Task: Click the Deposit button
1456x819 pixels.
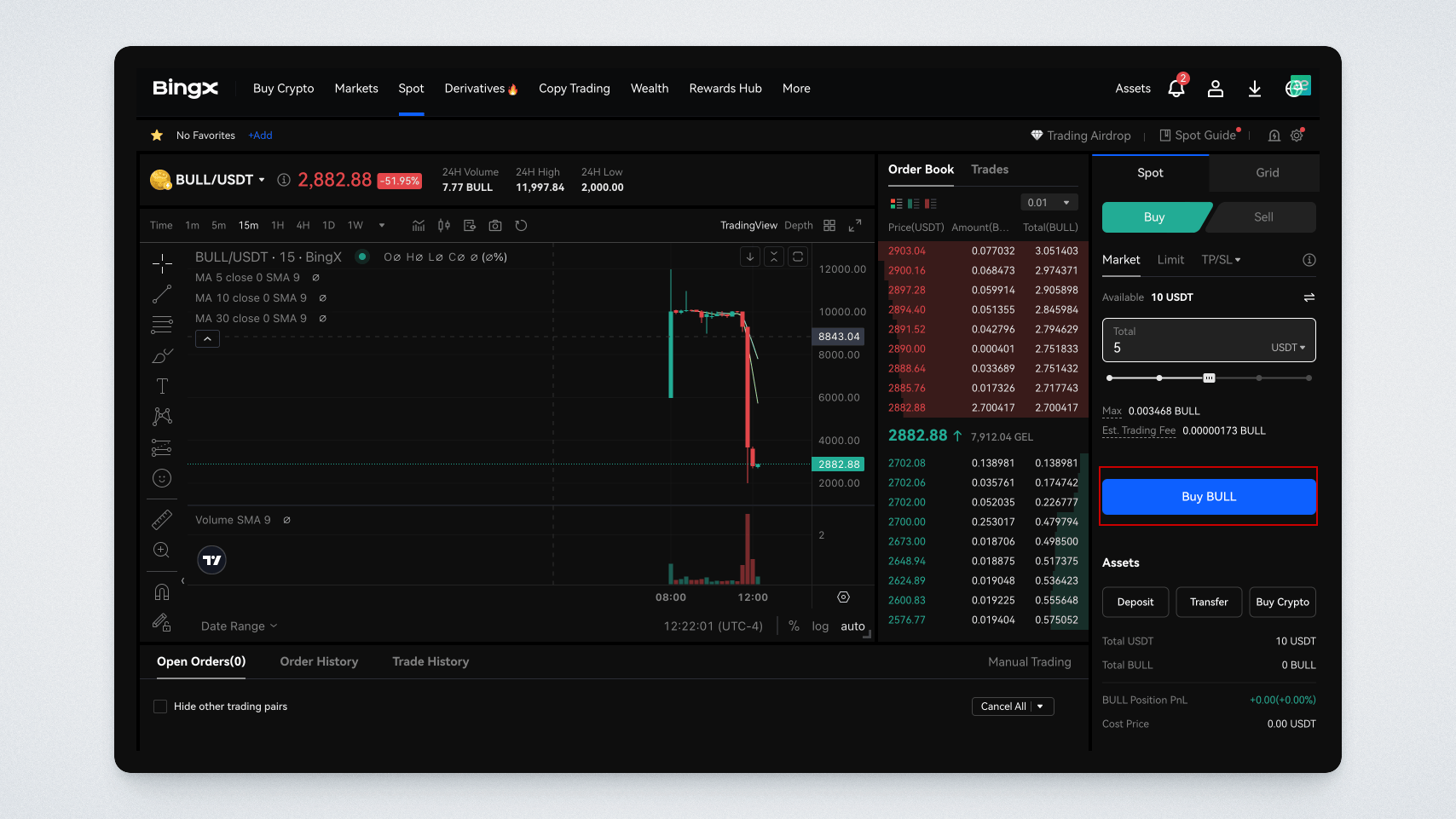Action: 1135,602
